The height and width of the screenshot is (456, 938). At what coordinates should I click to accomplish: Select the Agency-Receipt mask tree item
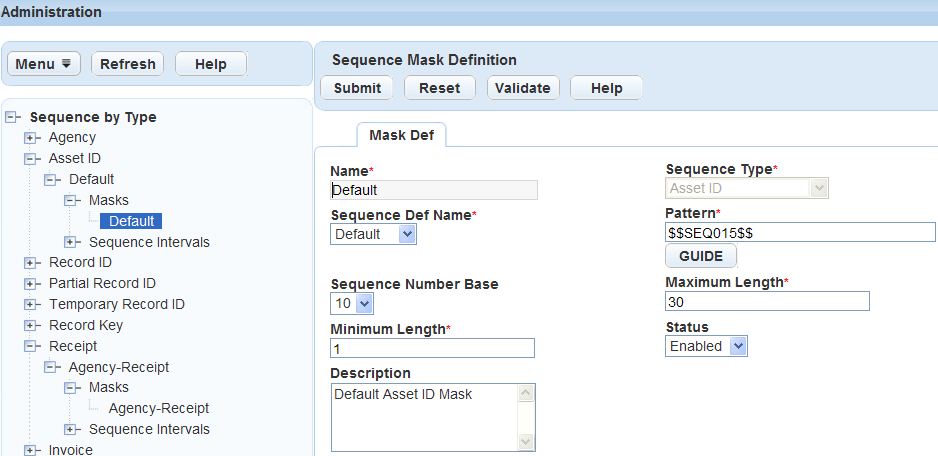[x=158, y=408]
